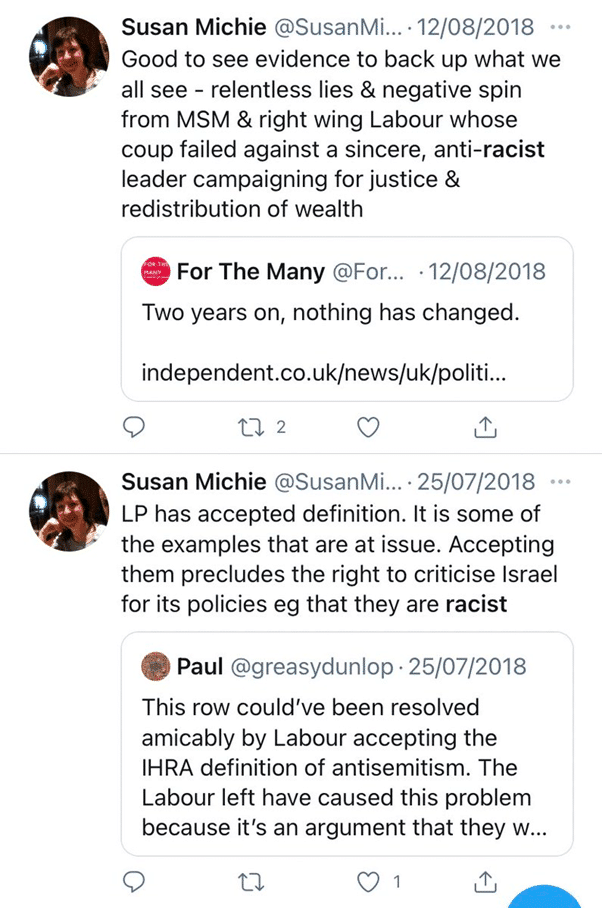Share the 12/08/2018 tweet
The height and width of the screenshot is (908, 602).
pyautogui.click(x=484, y=428)
